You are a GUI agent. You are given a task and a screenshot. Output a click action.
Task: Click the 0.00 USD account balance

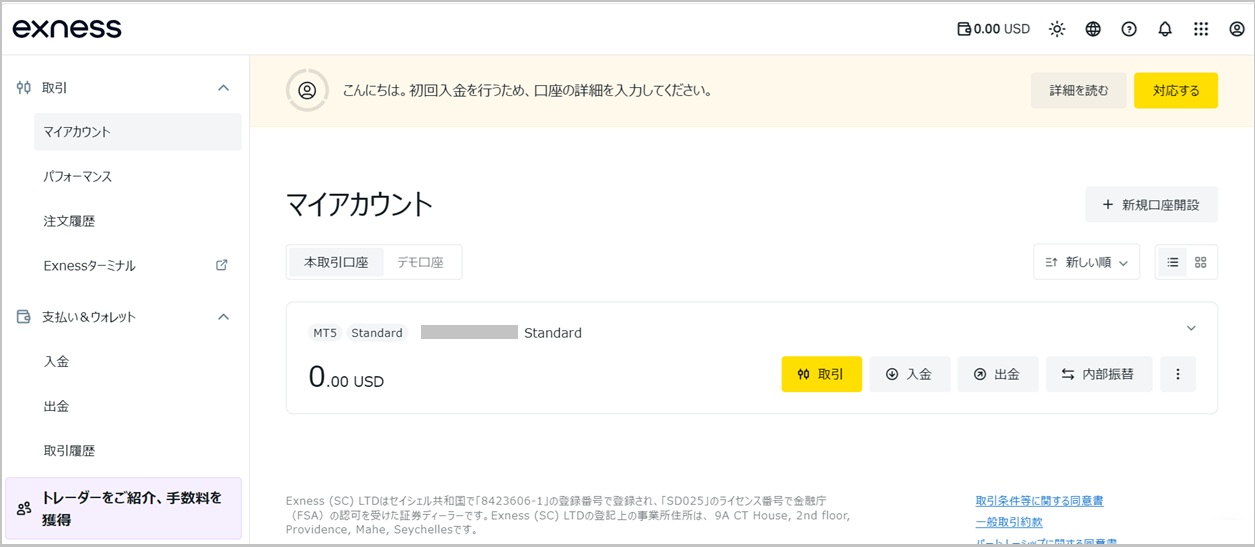pos(346,378)
